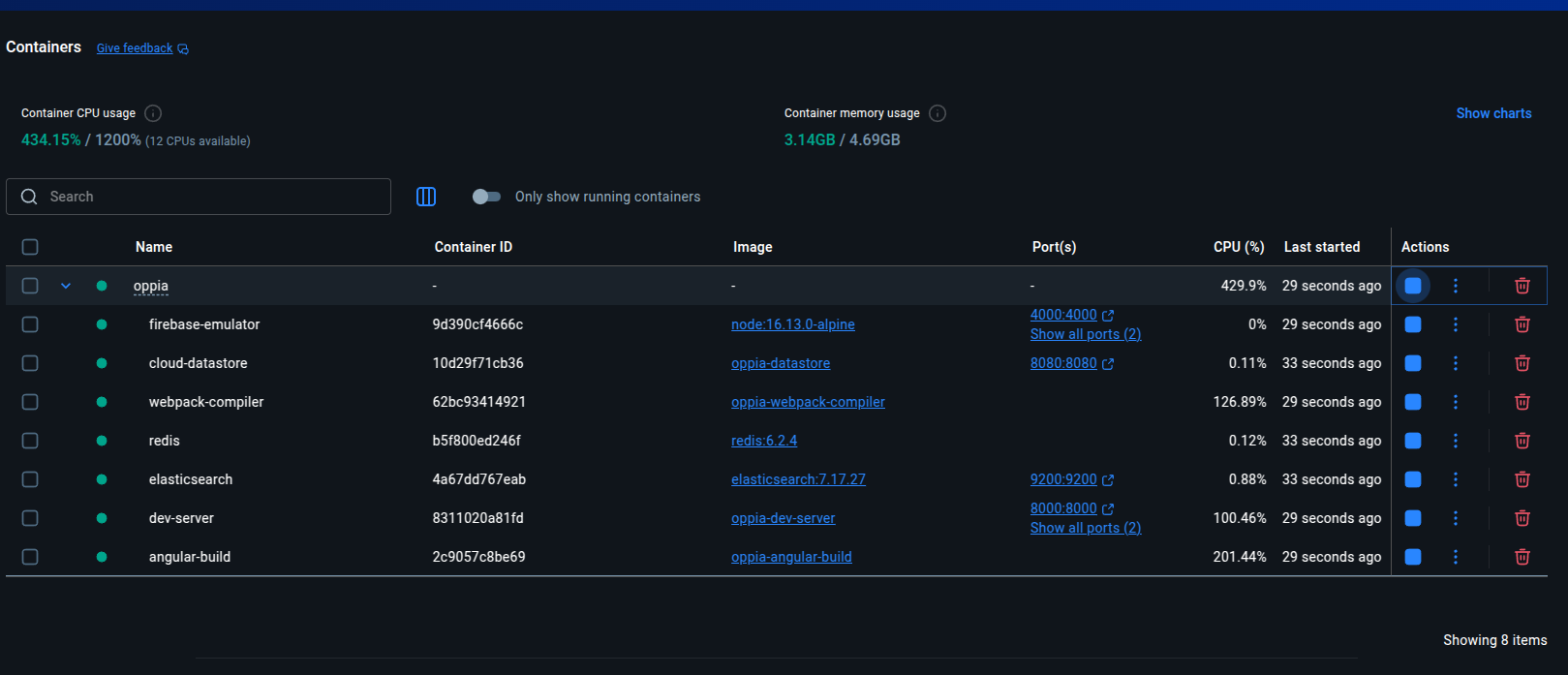Stop the oppia container stack
Image resolution: width=1568 pixels, height=675 pixels.
pyautogui.click(x=1413, y=286)
